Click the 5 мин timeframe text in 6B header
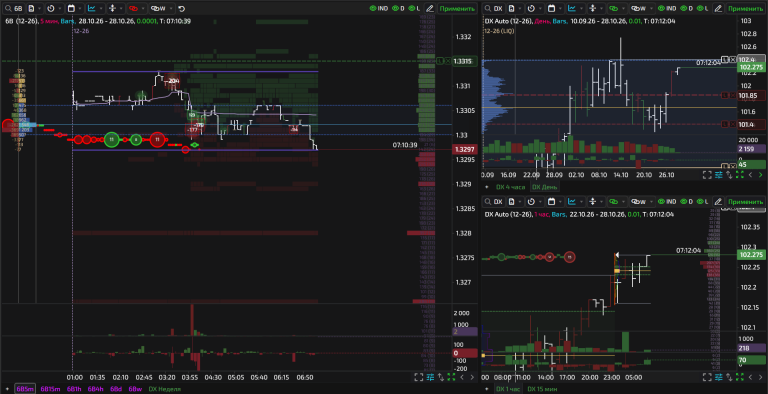This screenshot has height=394, width=768. tap(49, 21)
